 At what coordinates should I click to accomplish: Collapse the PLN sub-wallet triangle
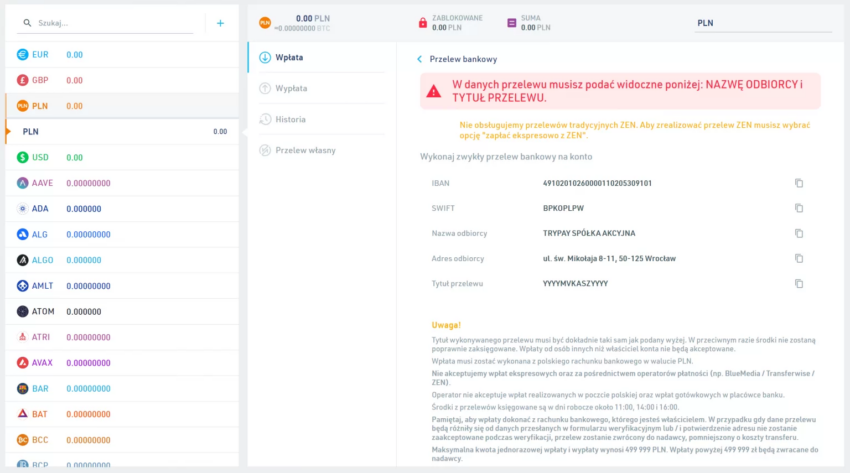pos(8,131)
